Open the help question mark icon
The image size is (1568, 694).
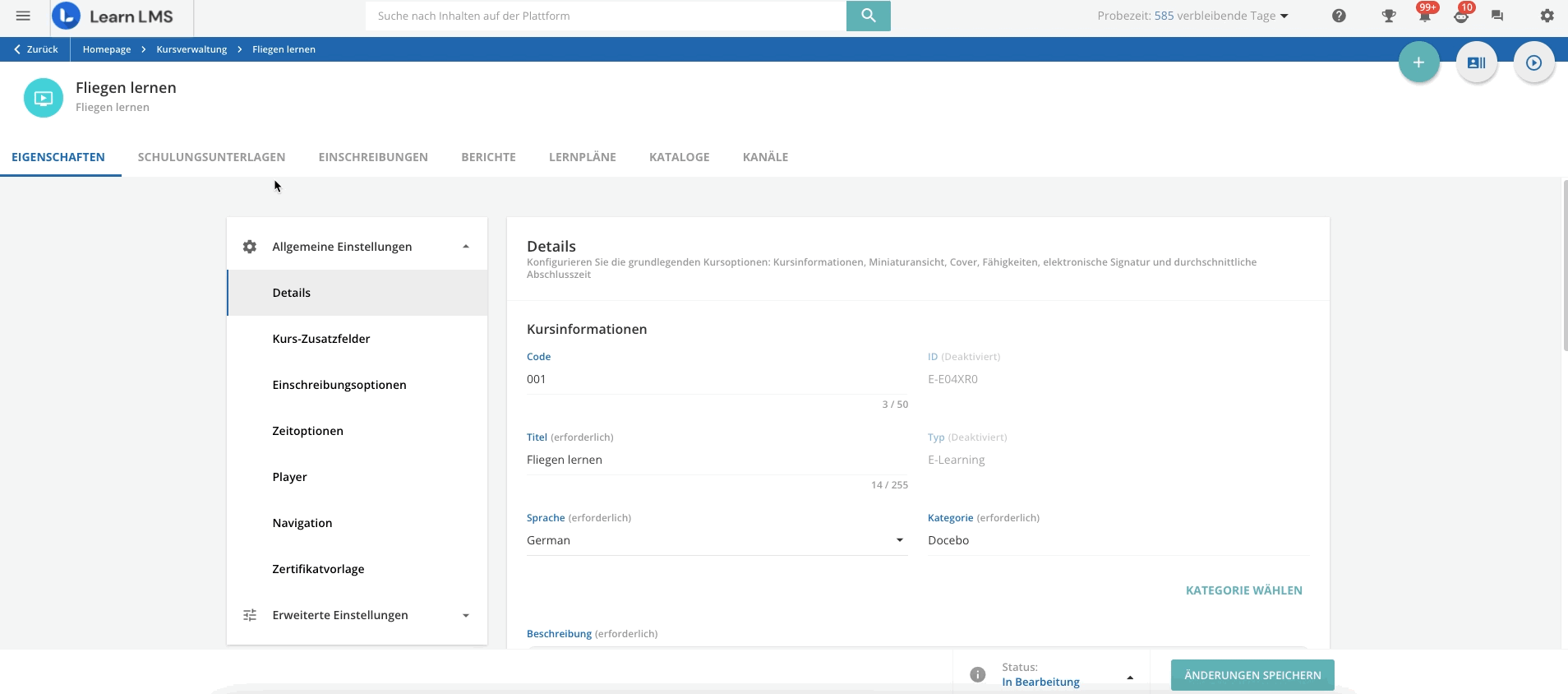(x=1339, y=16)
